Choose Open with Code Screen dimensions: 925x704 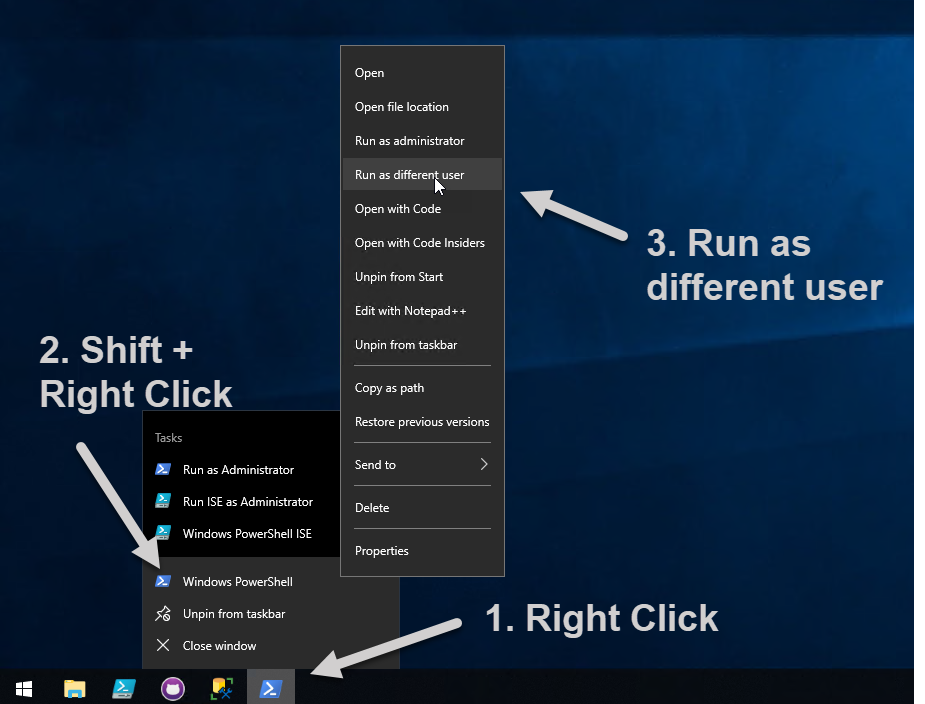click(x=422, y=209)
